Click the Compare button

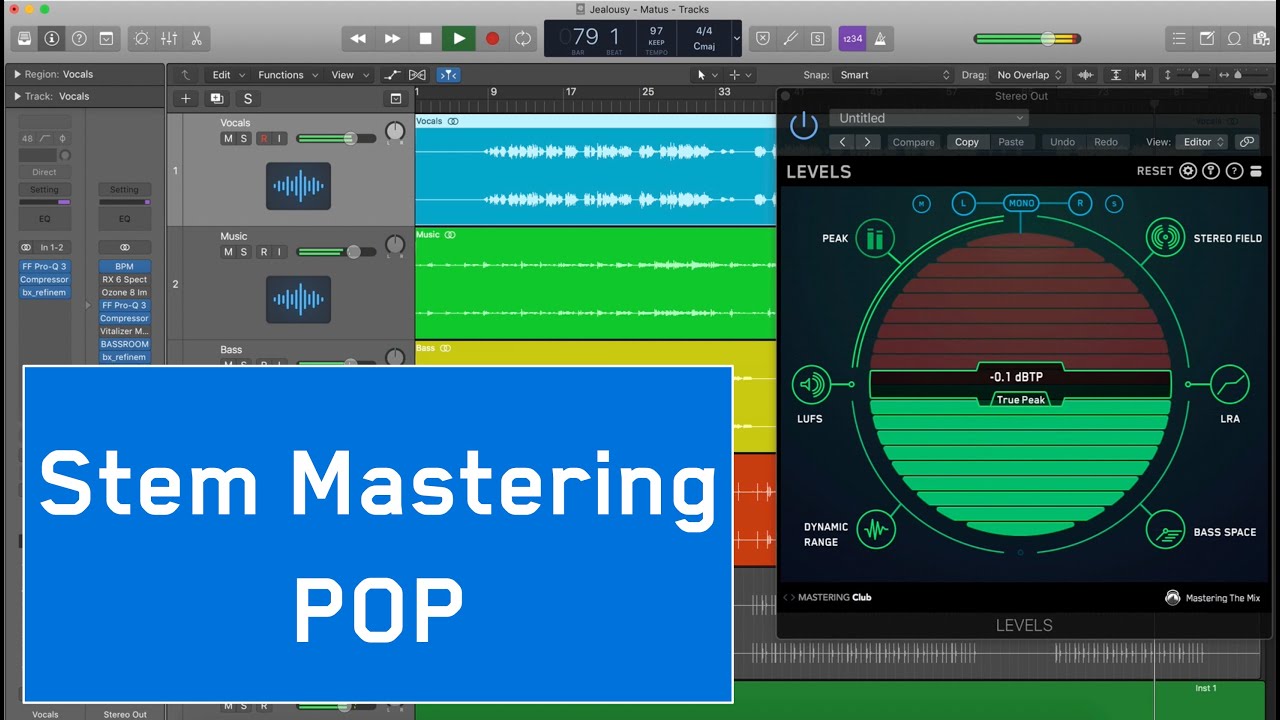pyautogui.click(x=913, y=142)
